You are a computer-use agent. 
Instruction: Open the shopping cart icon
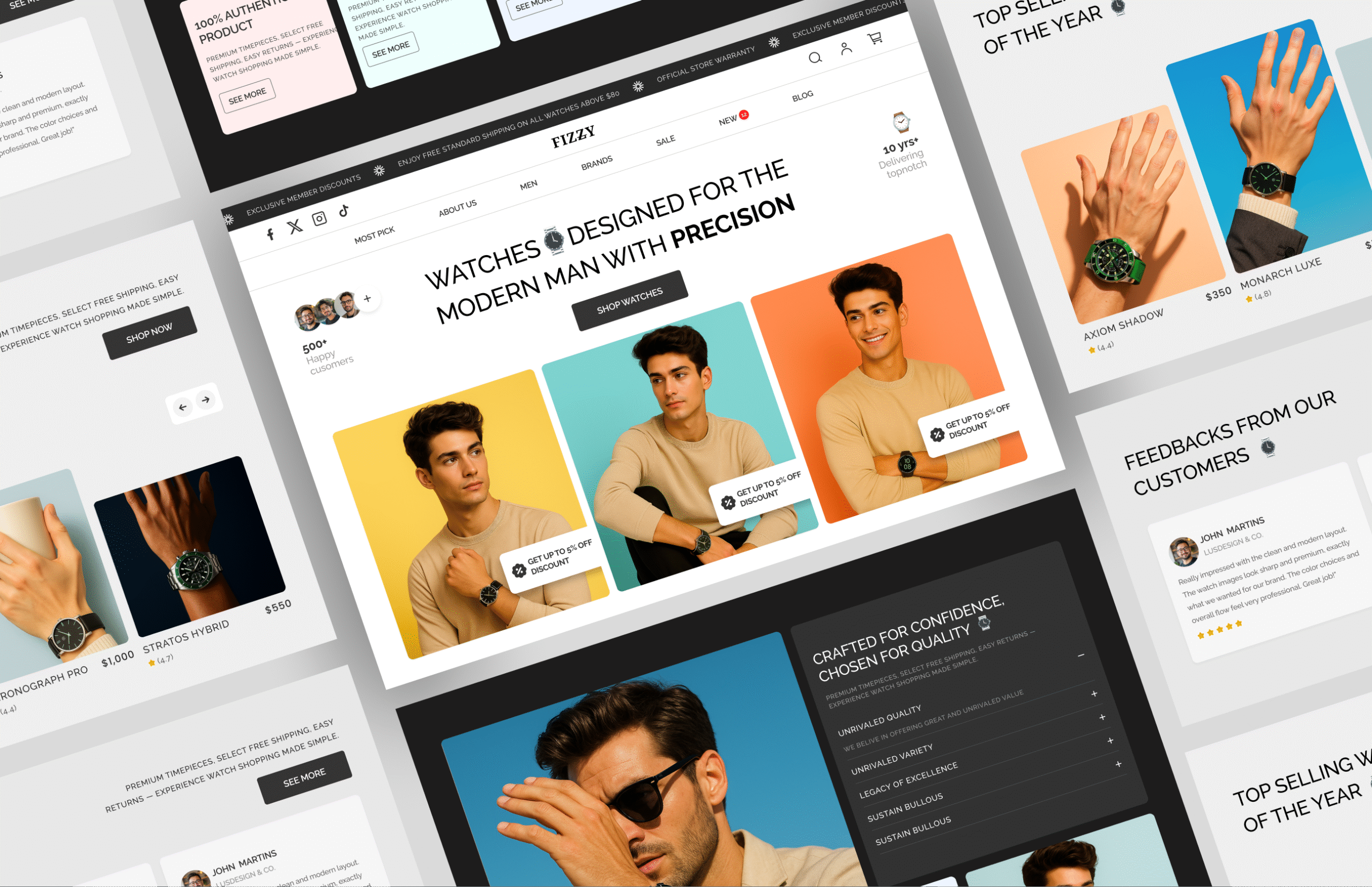click(875, 39)
